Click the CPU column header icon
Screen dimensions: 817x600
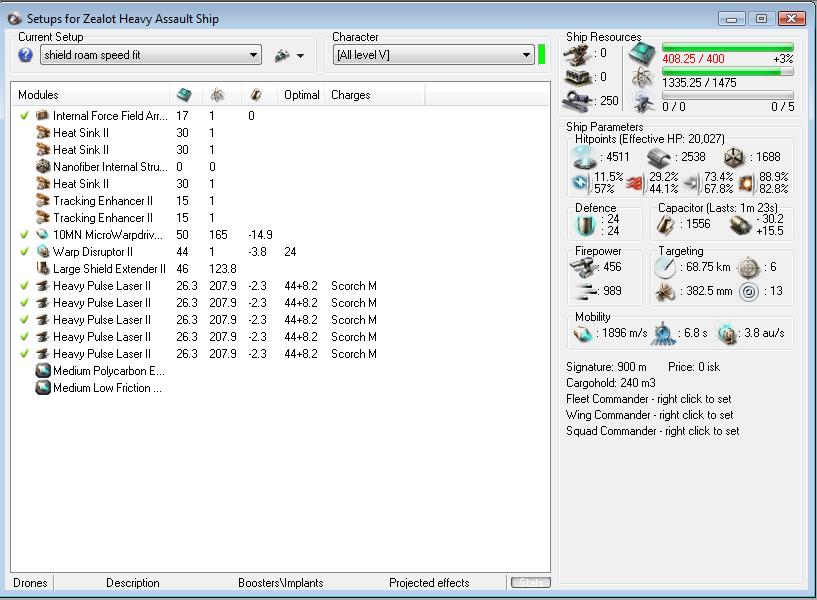(184, 95)
